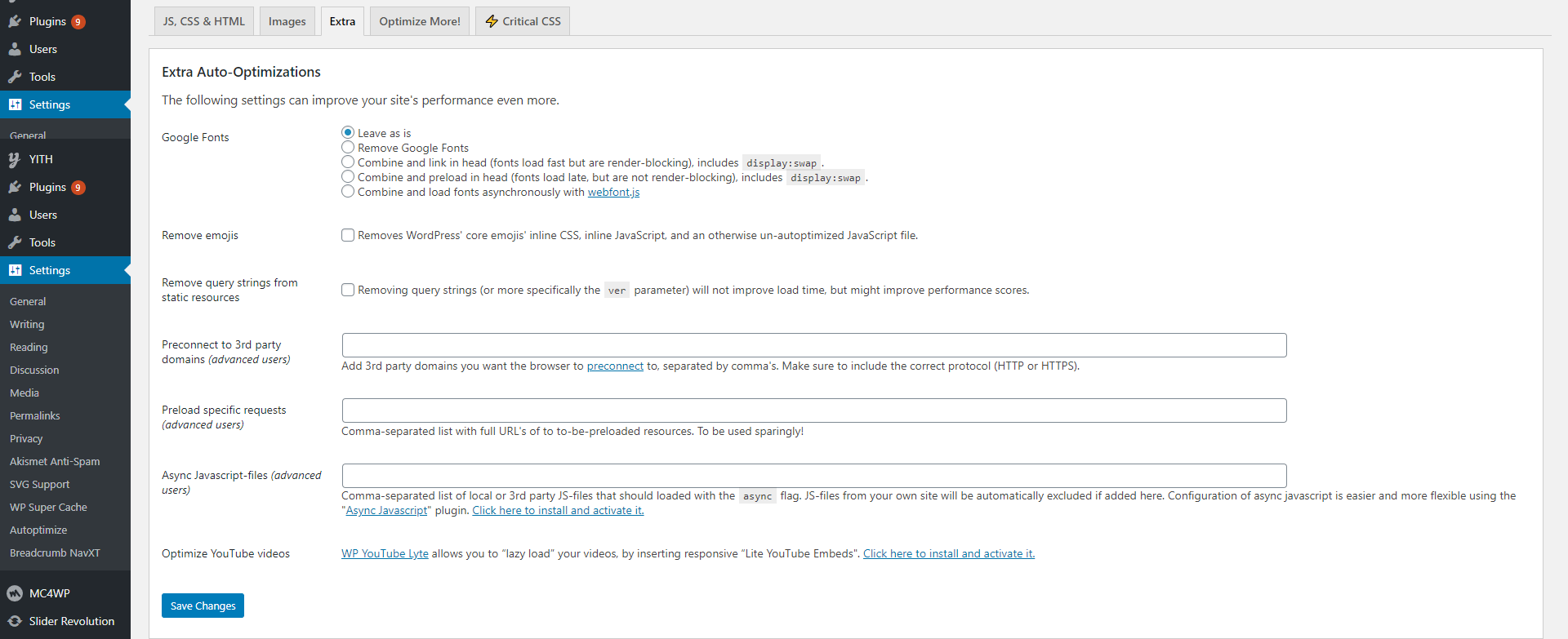Tick the Remove query strings checkbox
Screen dimensions: 1568x639
coord(348,290)
